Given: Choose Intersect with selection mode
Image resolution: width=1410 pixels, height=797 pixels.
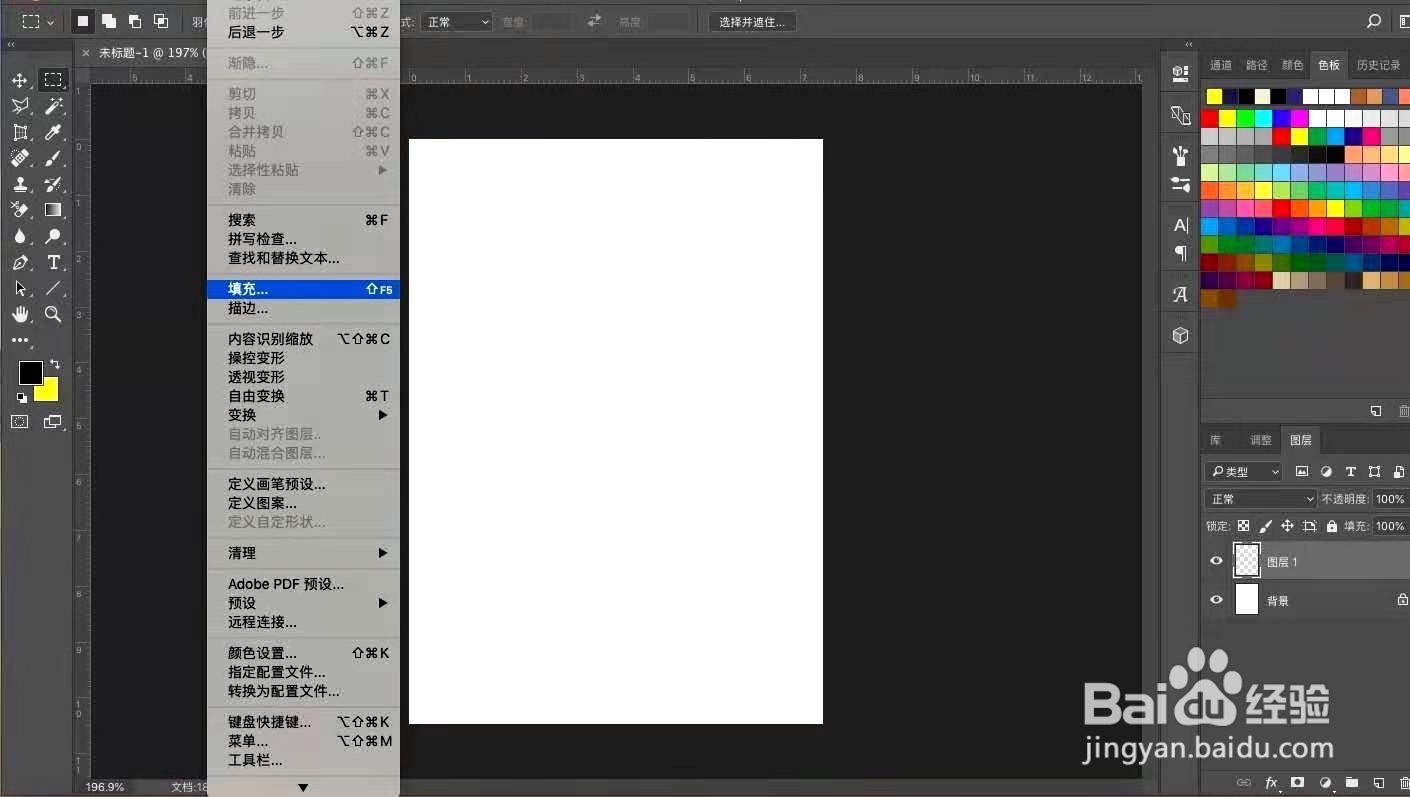Looking at the screenshot, I should [x=161, y=21].
